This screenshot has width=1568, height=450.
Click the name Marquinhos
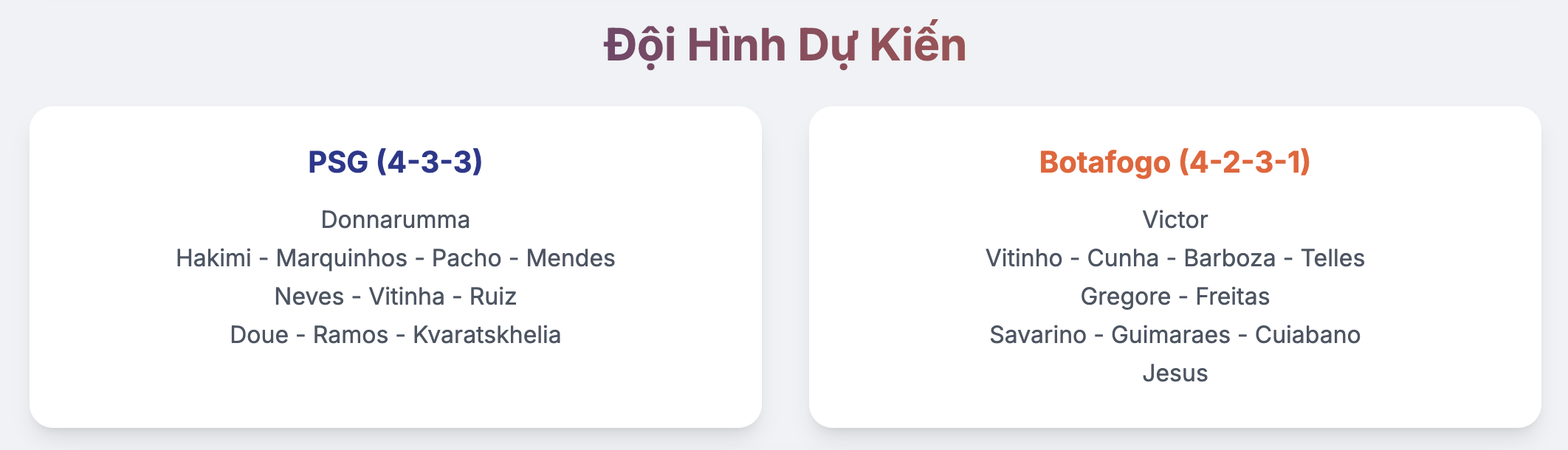point(341,258)
